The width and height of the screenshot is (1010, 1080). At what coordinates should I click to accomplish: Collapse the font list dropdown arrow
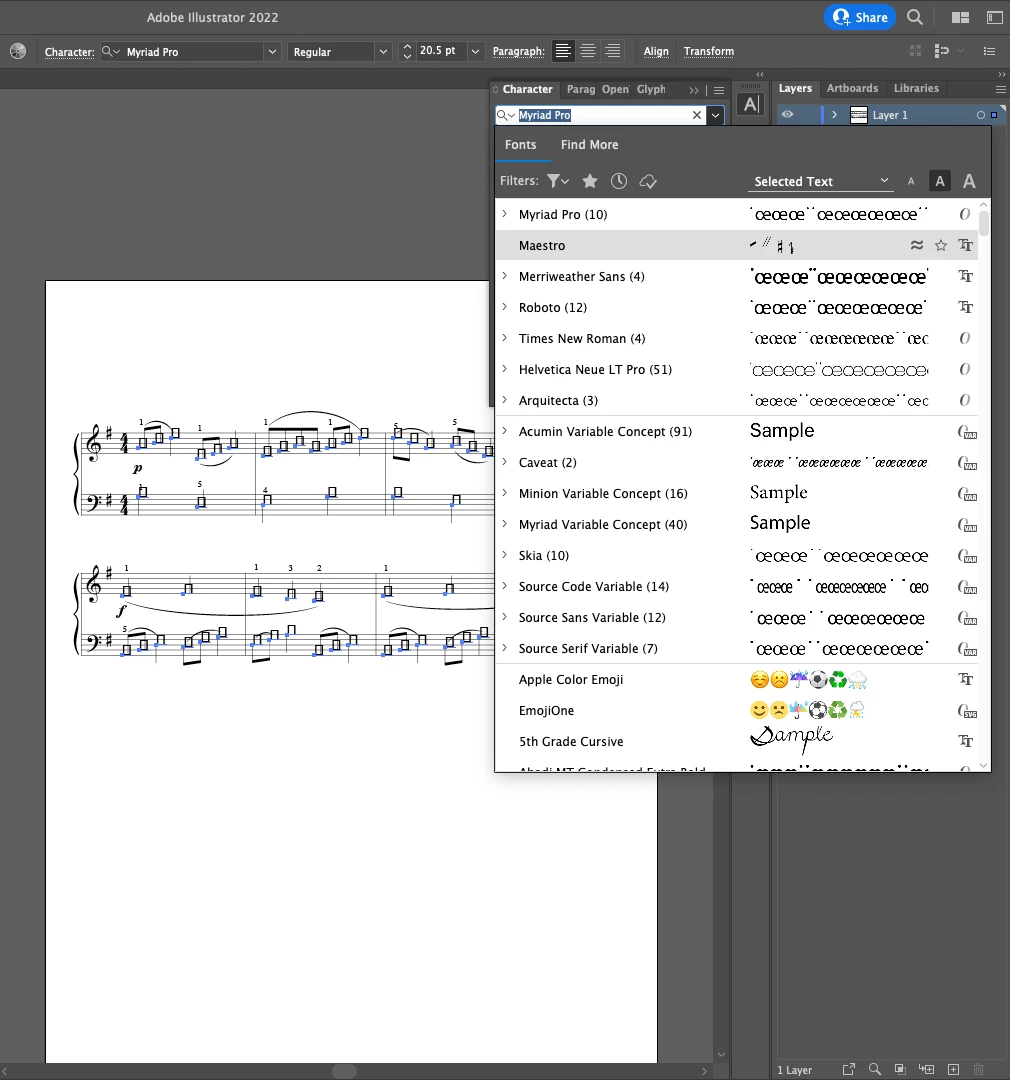[x=715, y=115]
